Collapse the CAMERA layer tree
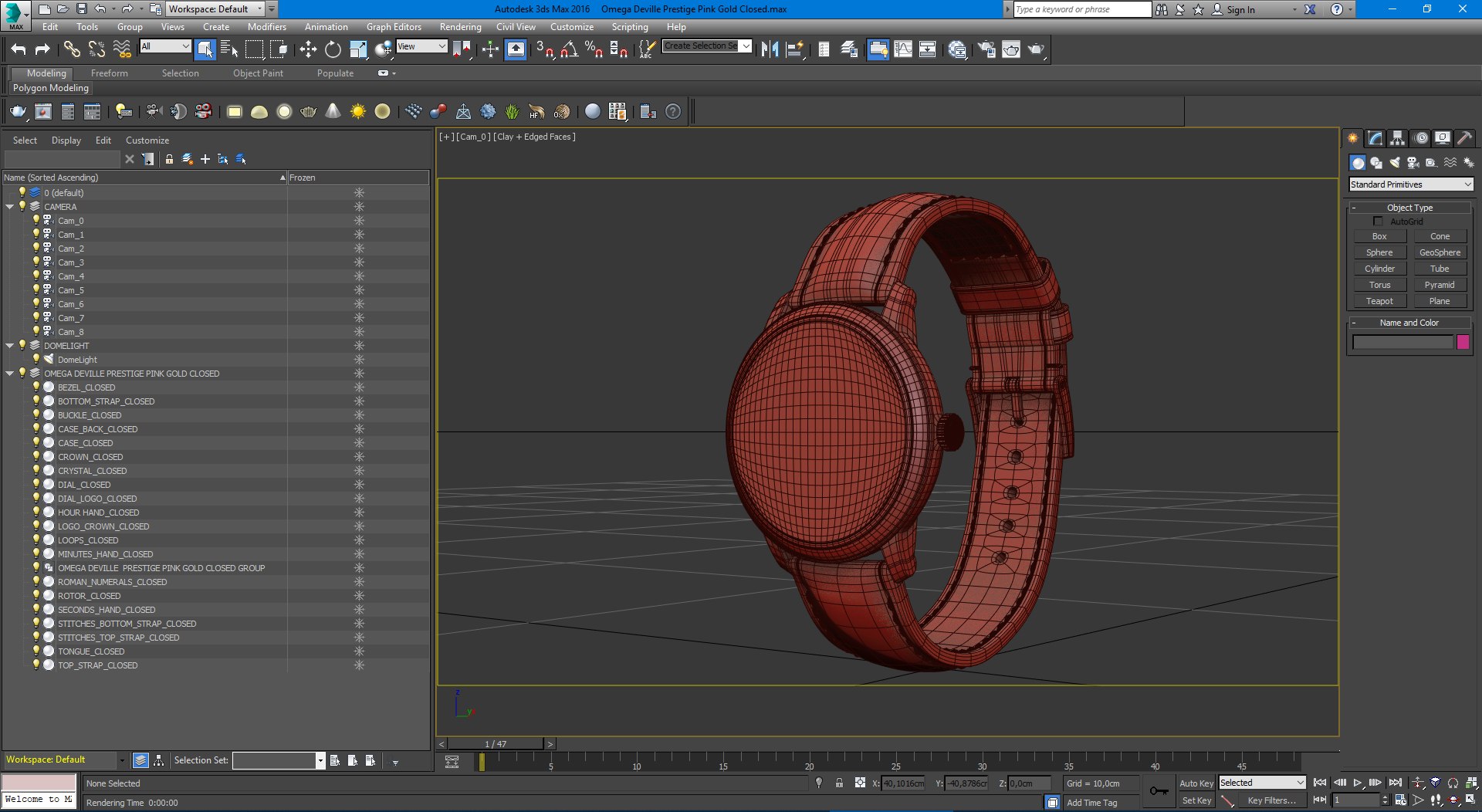 point(10,207)
